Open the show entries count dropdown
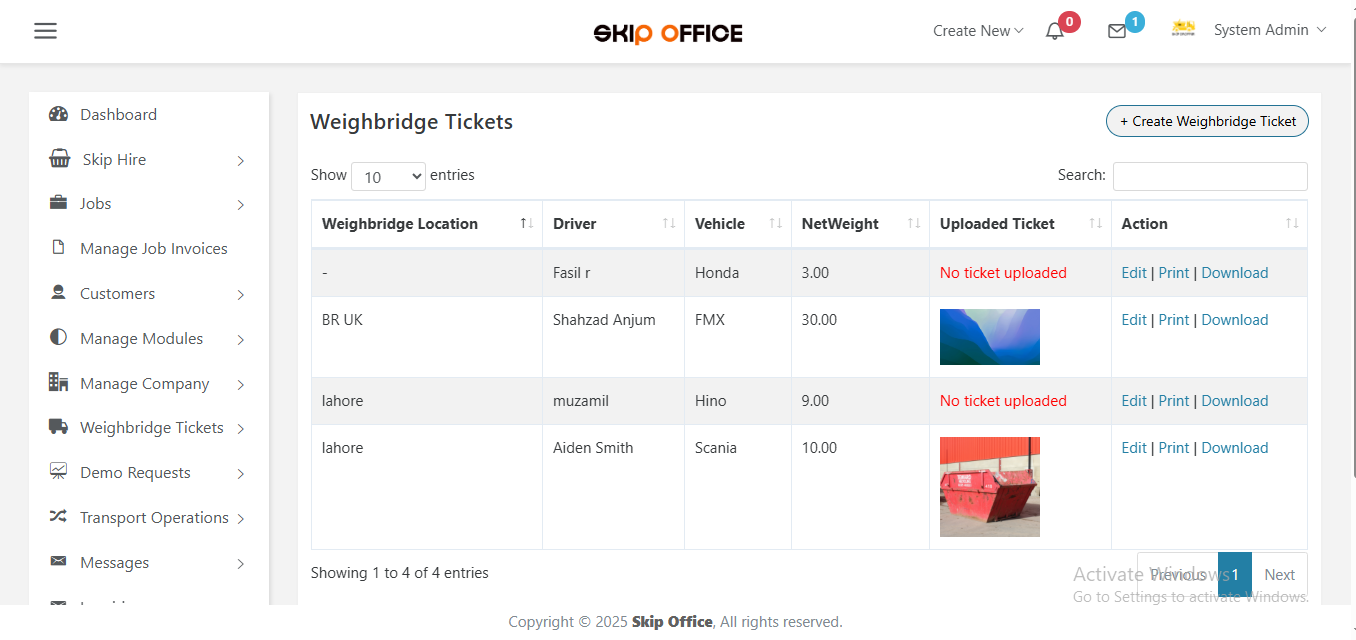This screenshot has width=1356, height=640. [x=388, y=176]
